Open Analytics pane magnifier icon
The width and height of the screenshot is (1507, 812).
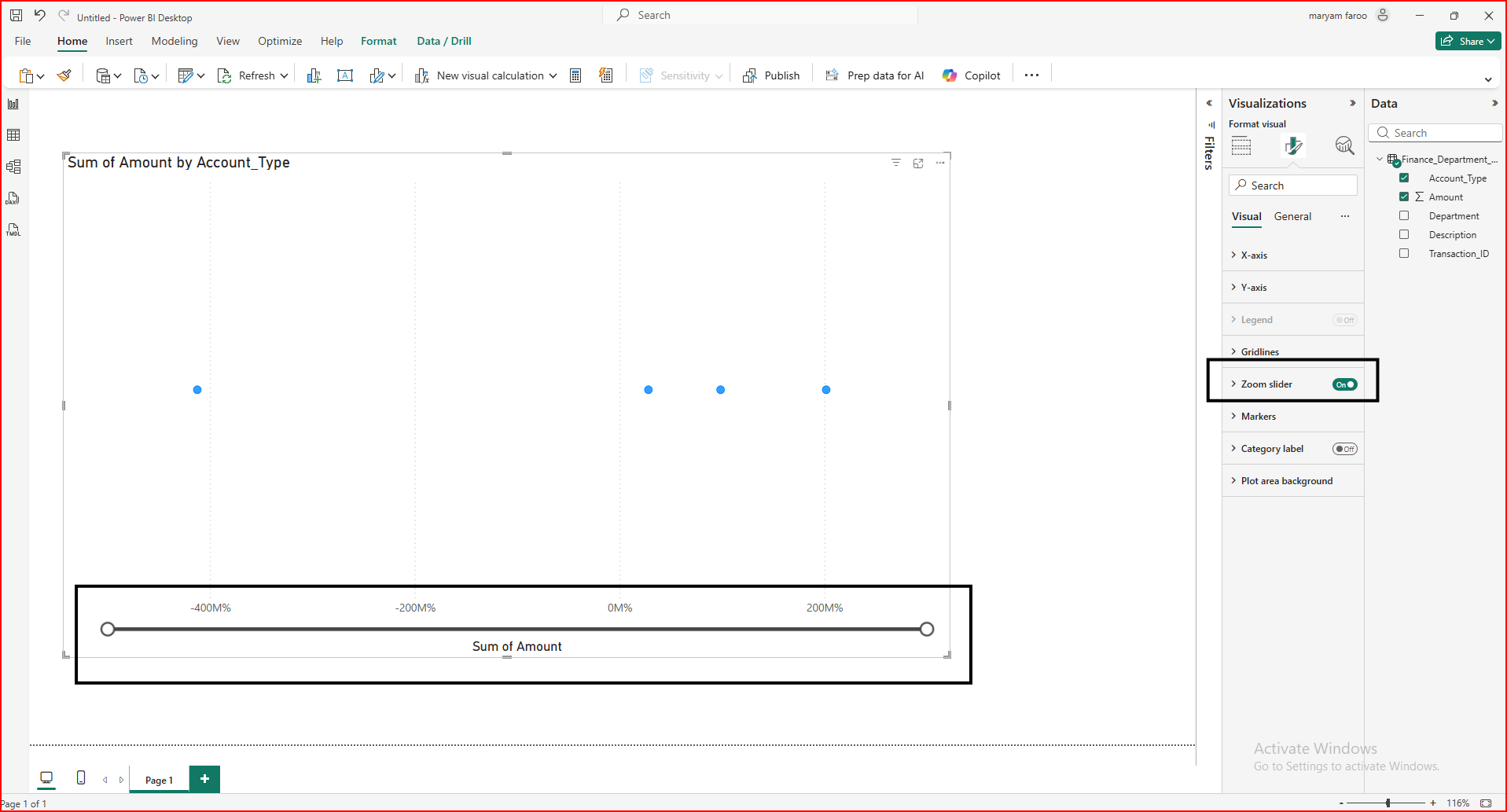(x=1344, y=145)
